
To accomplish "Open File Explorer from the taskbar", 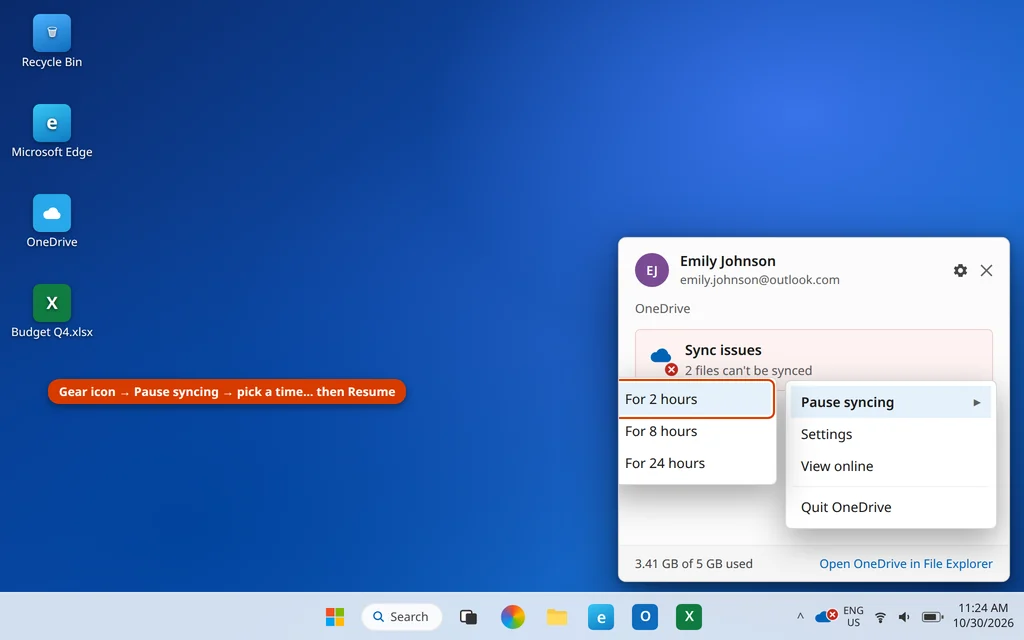I will (x=557, y=616).
